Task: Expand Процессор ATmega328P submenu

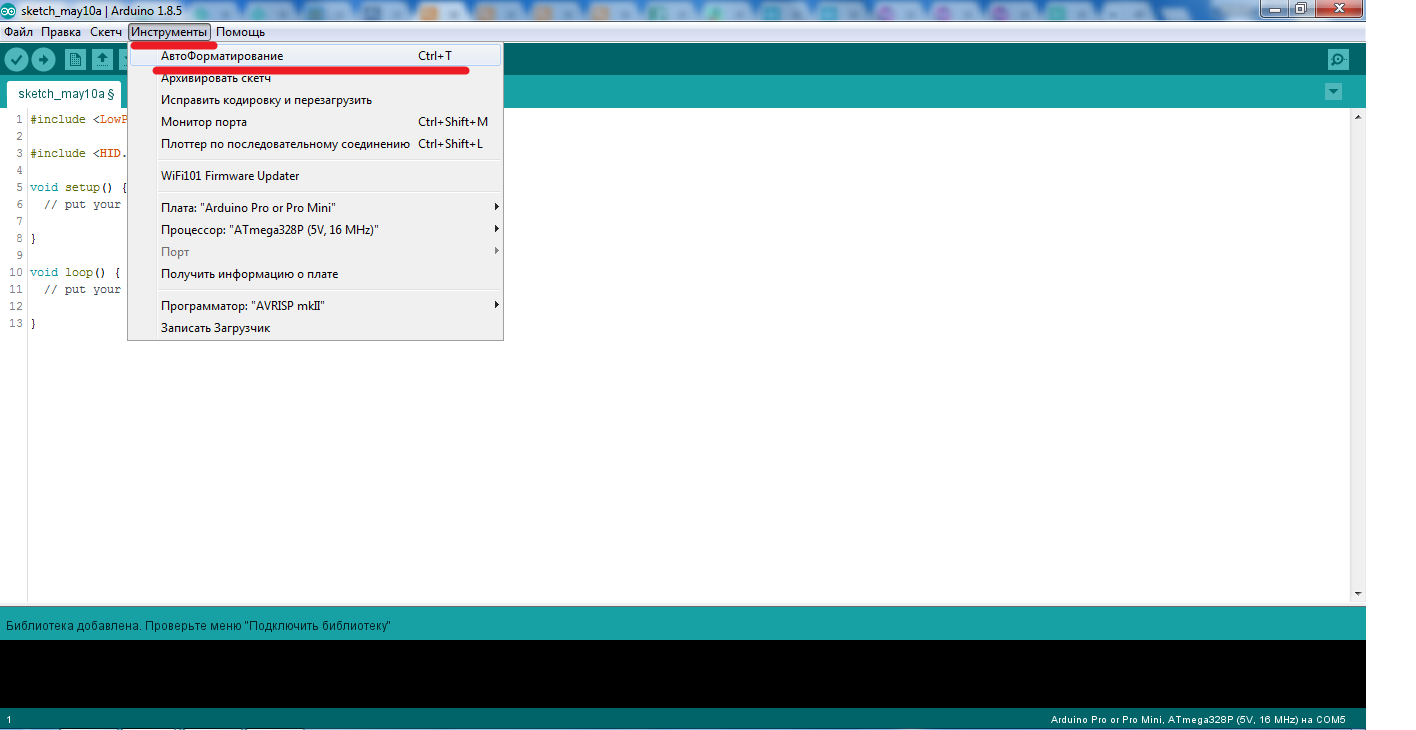Action: 315,230
